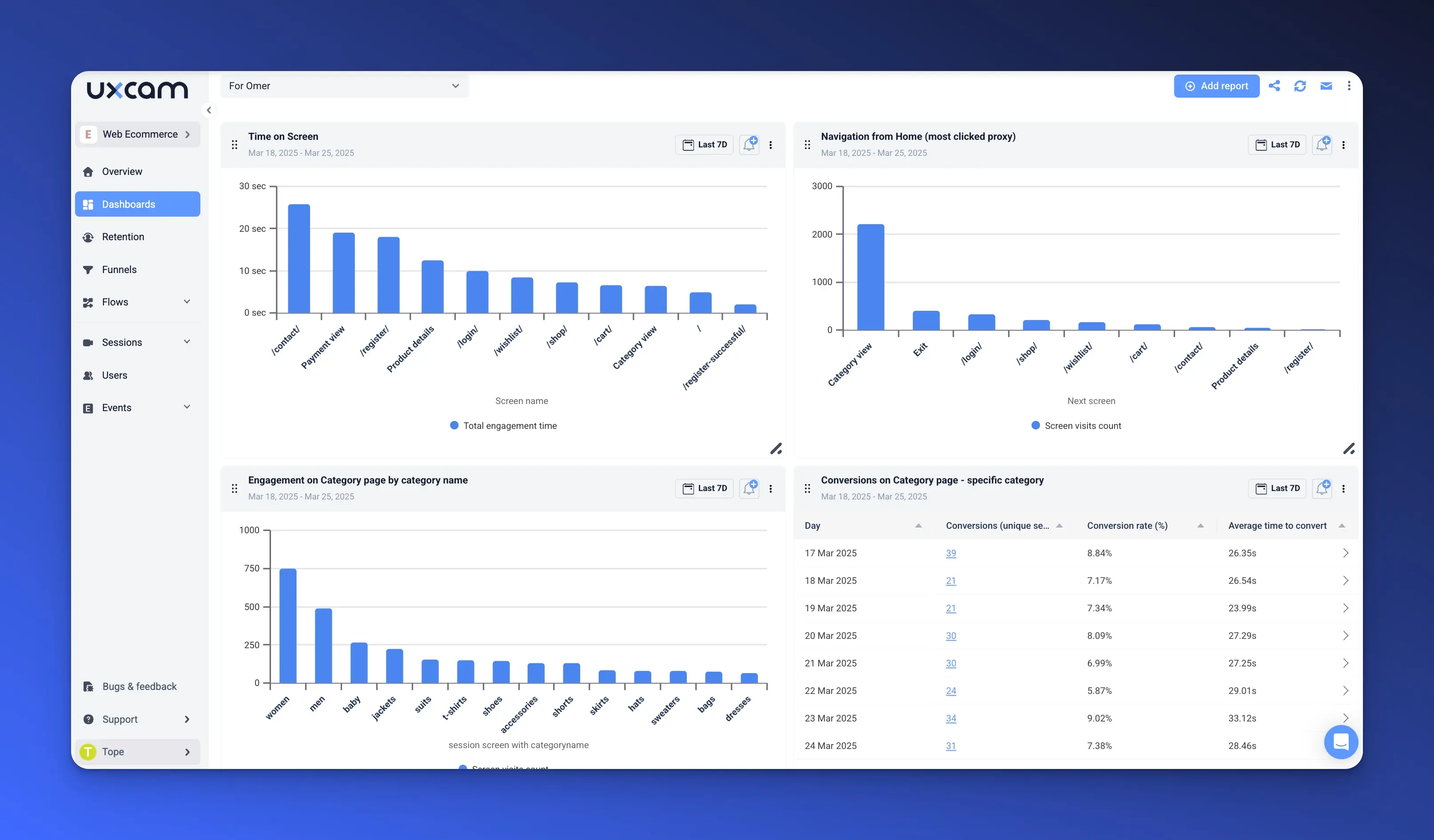1434x840 pixels.
Task: Toggle Total engagement time legend item
Action: pyautogui.click(x=503, y=425)
